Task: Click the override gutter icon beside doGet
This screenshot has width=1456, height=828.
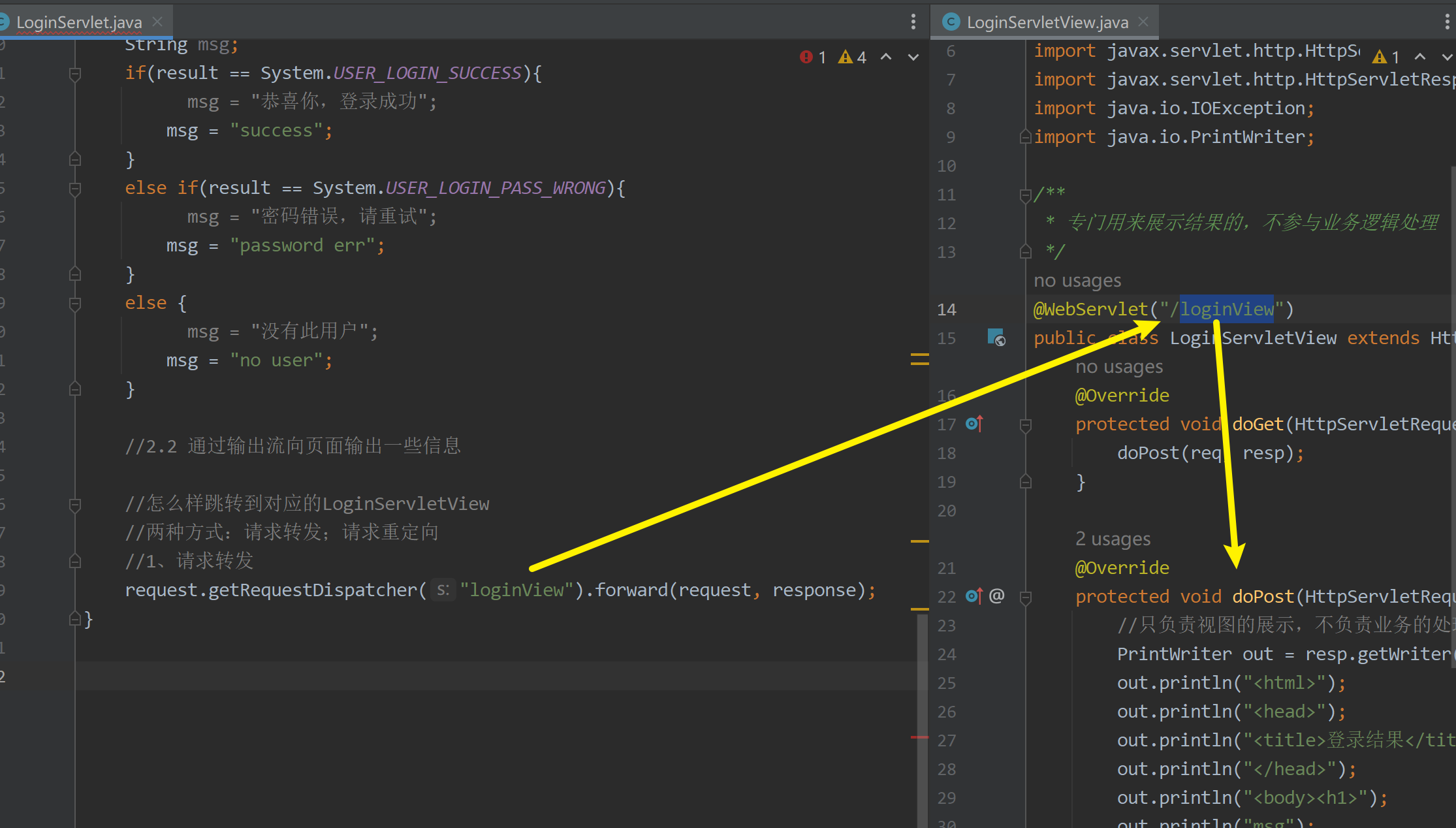Action: (973, 424)
